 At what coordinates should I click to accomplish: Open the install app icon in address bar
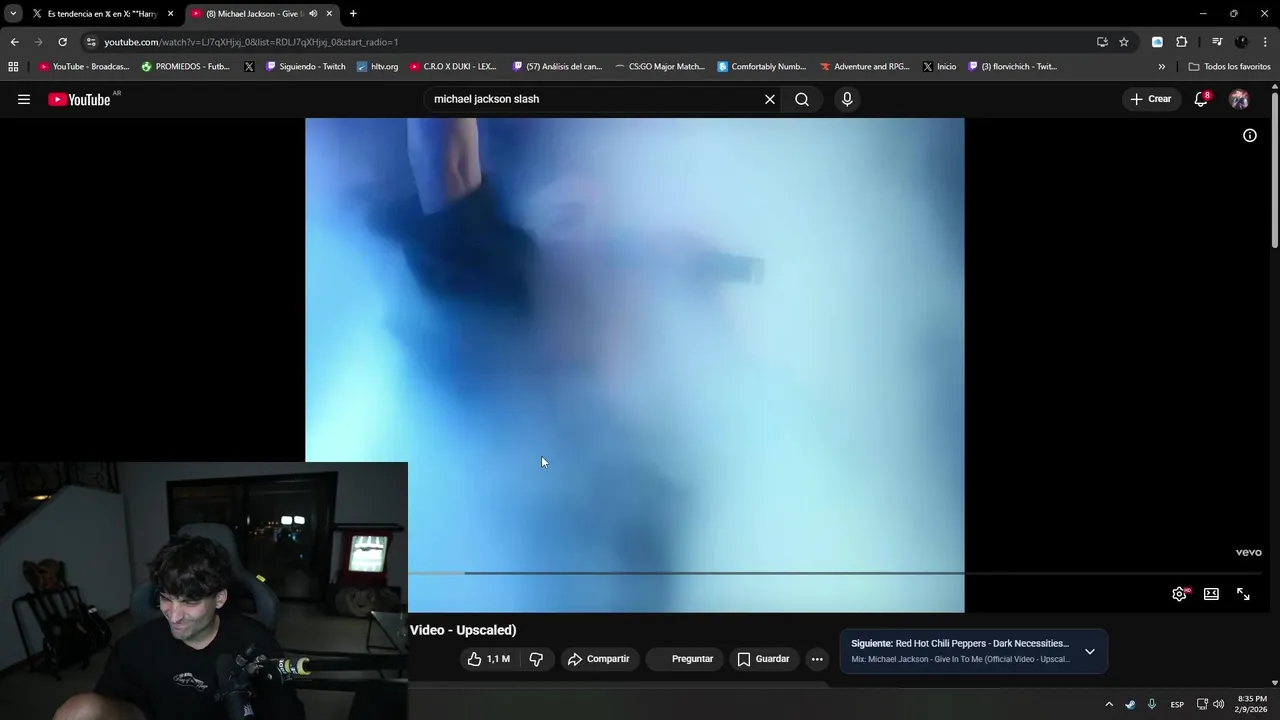pos(1102,42)
